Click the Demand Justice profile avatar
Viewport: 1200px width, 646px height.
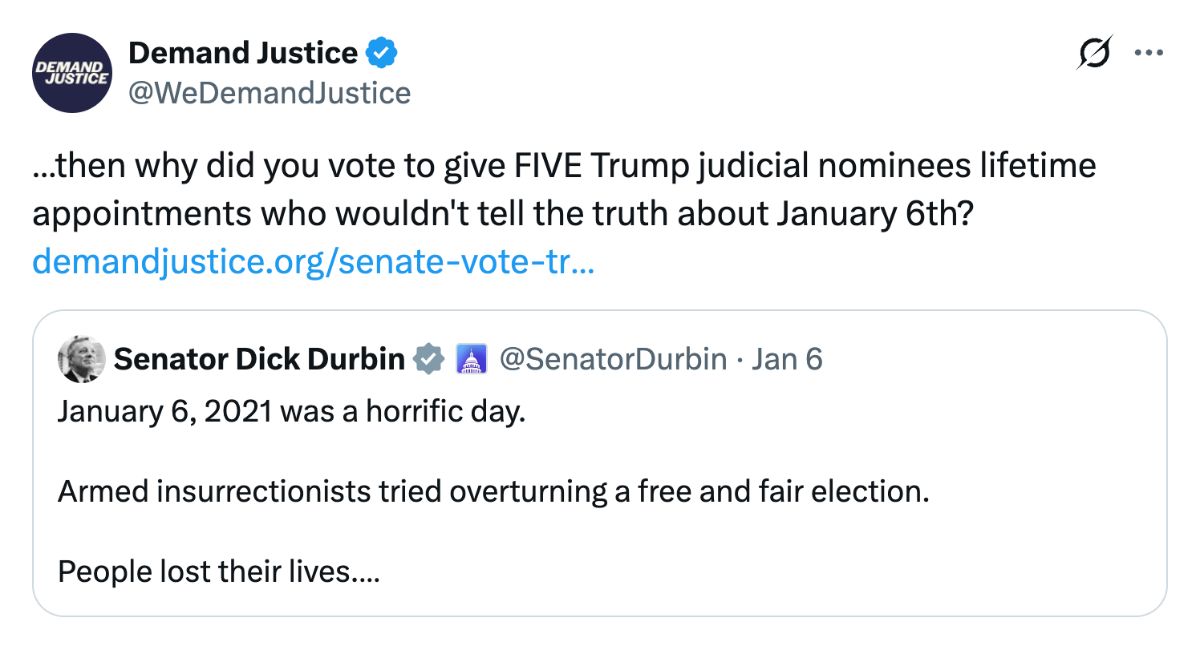[x=71, y=72]
